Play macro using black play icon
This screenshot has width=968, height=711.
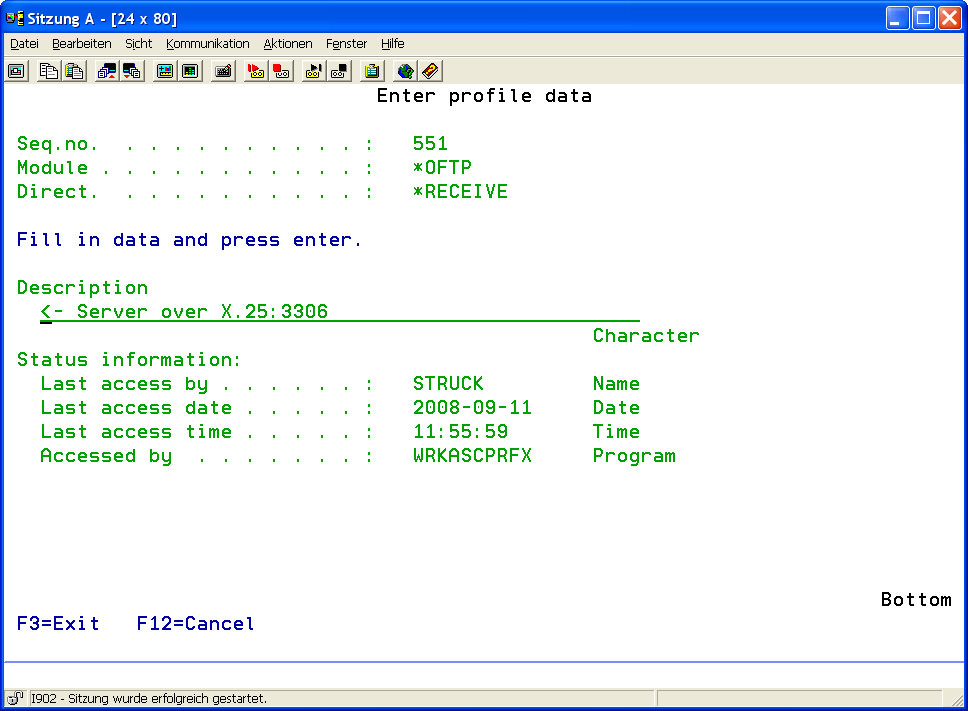(314, 71)
